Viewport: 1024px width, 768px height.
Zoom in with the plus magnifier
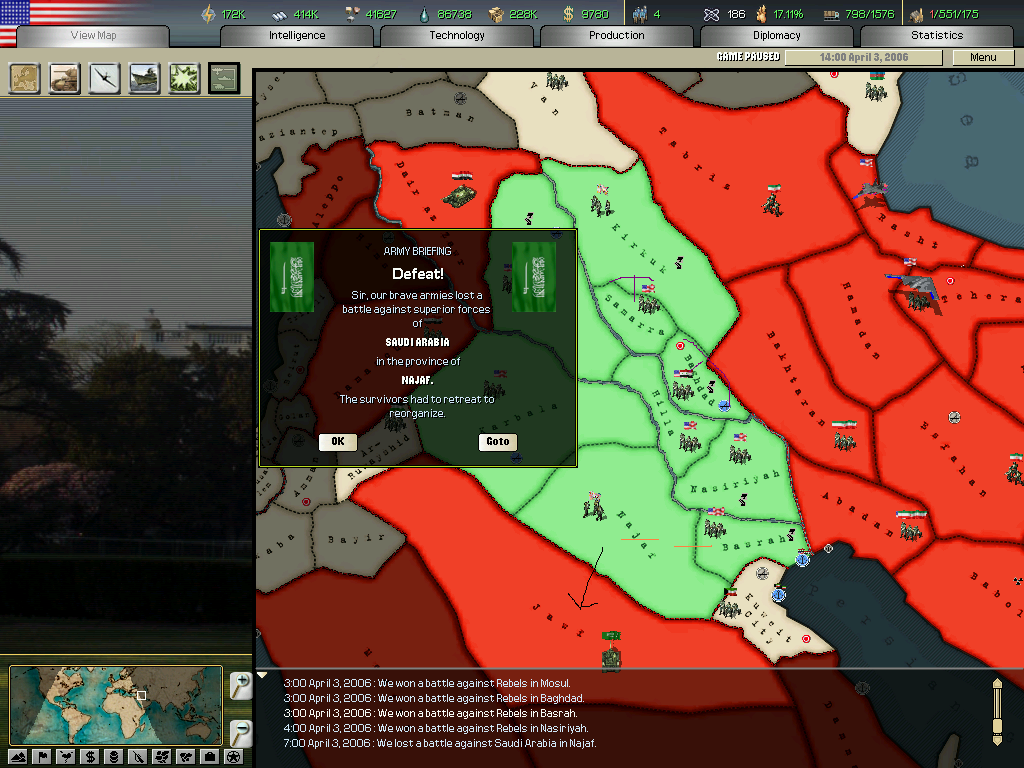tap(241, 686)
